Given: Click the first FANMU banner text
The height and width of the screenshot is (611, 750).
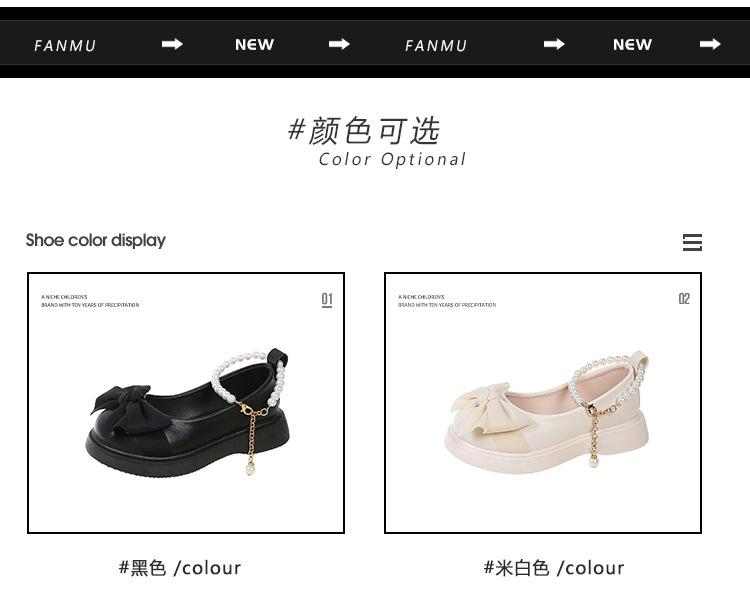Looking at the screenshot, I should point(65,45).
